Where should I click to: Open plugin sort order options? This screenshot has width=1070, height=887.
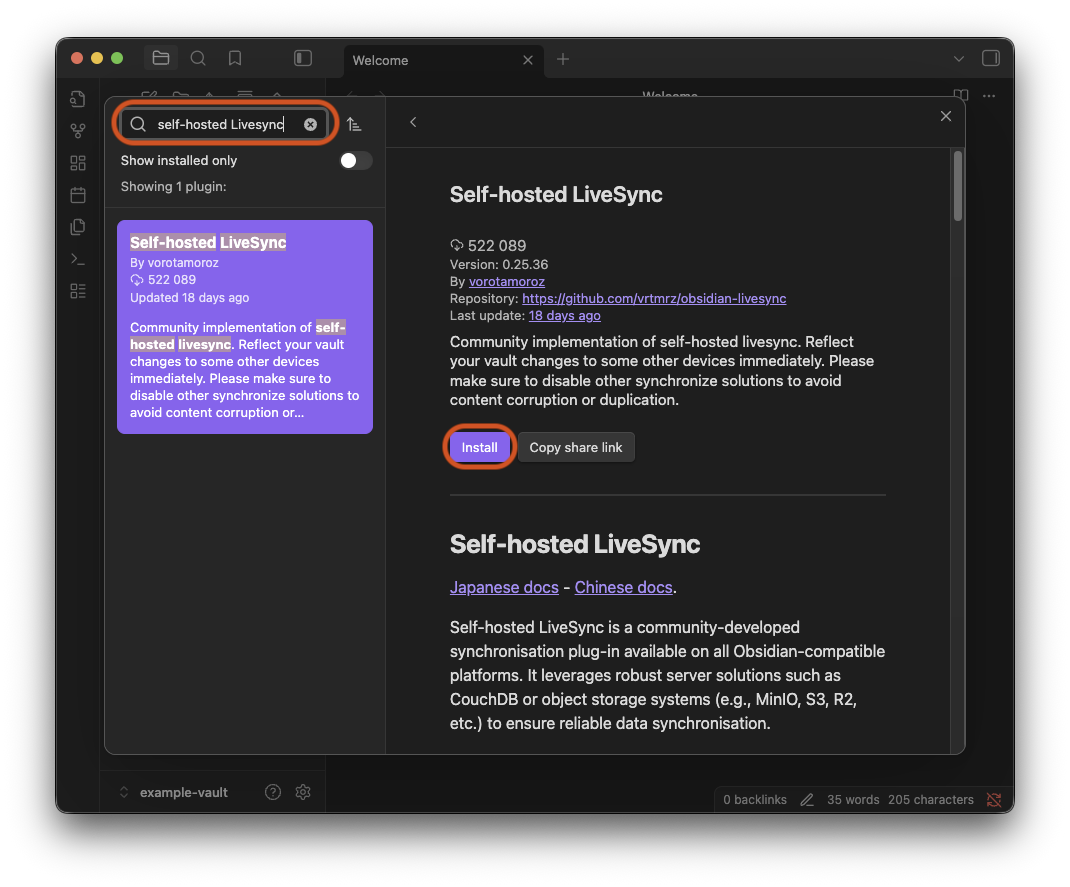[x=353, y=124]
